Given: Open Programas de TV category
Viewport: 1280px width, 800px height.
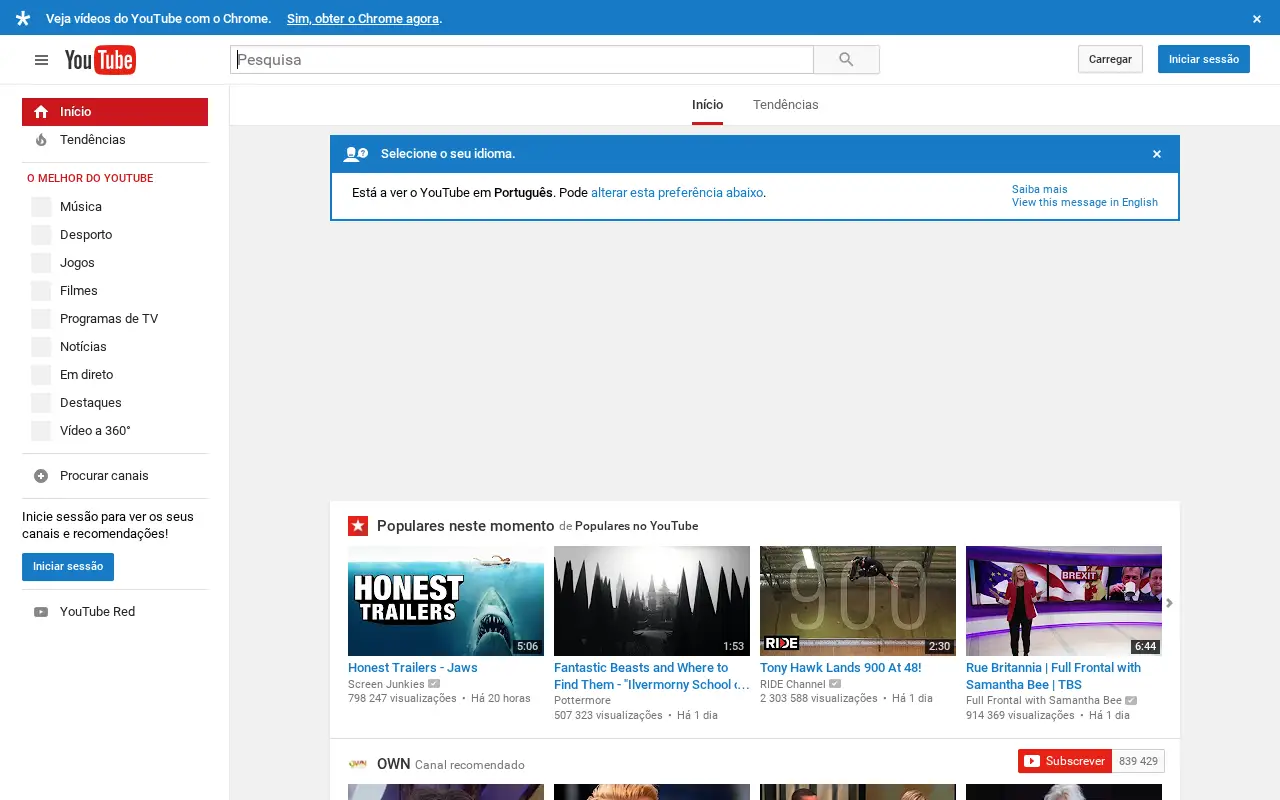Looking at the screenshot, I should pyautogui.click(x=115, y=319).
